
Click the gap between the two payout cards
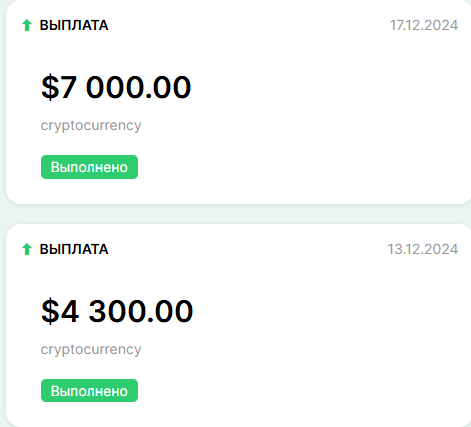(238, 214)
